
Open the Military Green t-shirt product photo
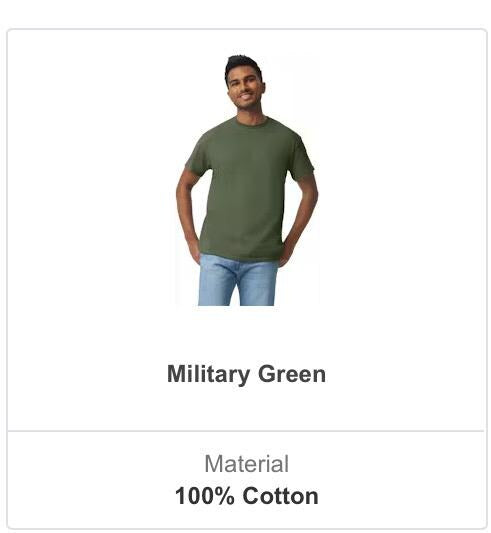click(247, 180)
